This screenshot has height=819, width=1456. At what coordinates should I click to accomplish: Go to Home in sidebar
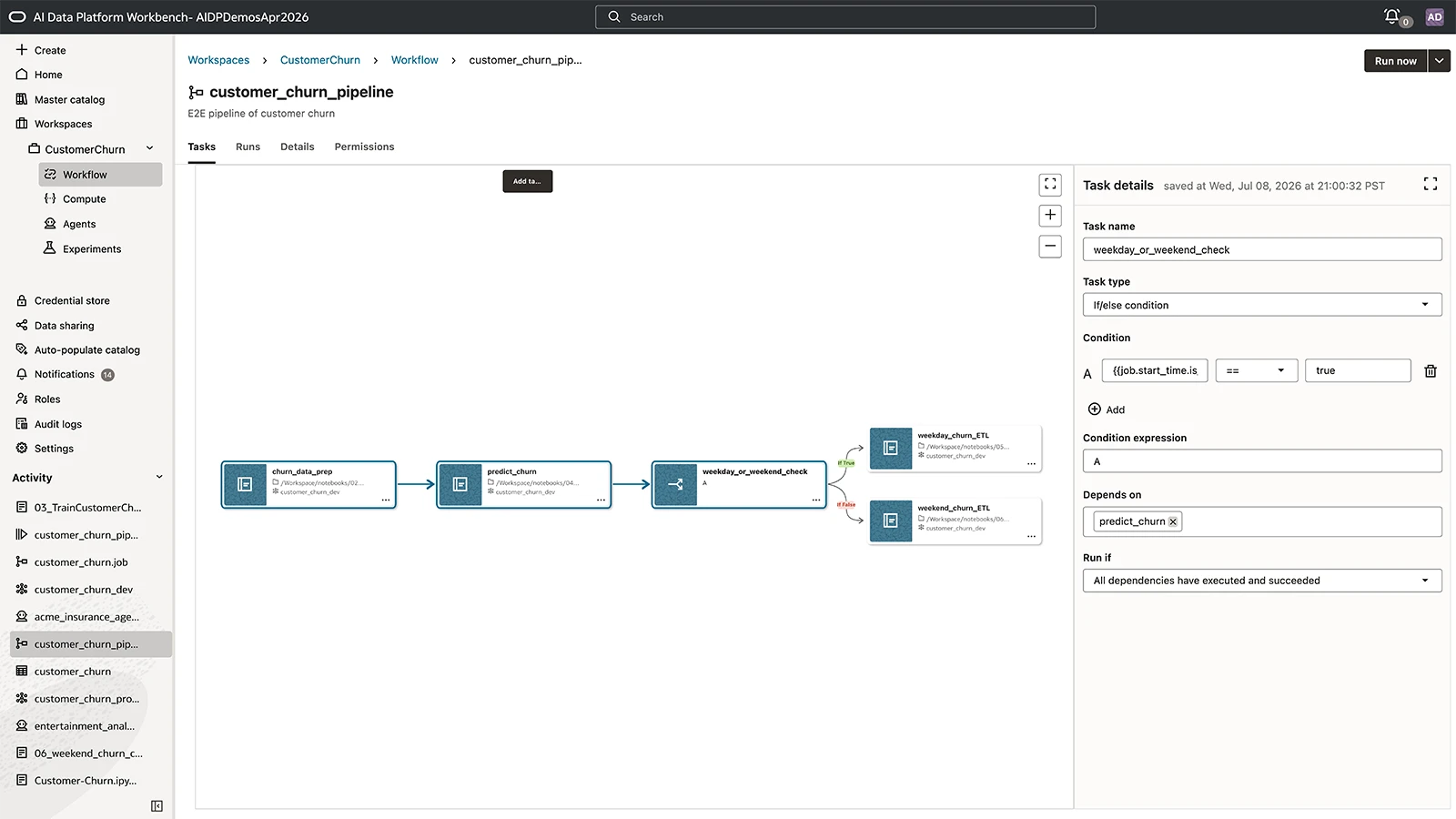coord(48,75)
